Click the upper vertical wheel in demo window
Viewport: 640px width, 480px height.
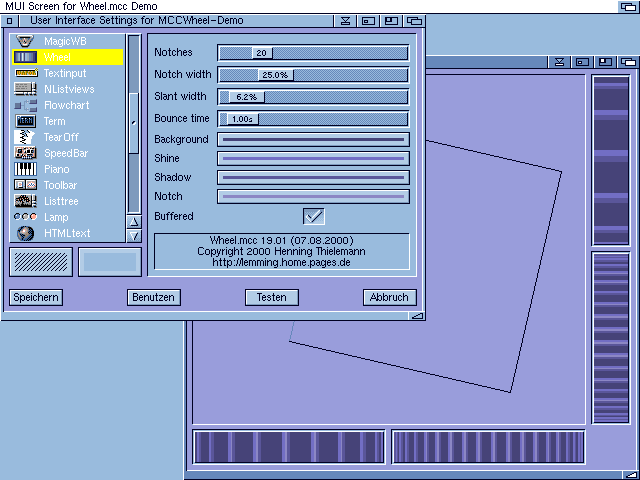pyautogui.click(x=611, y=160)
